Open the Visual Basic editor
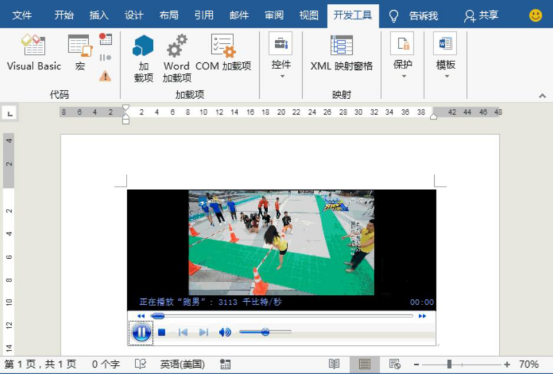554x374 pixels. coord(34,53)
